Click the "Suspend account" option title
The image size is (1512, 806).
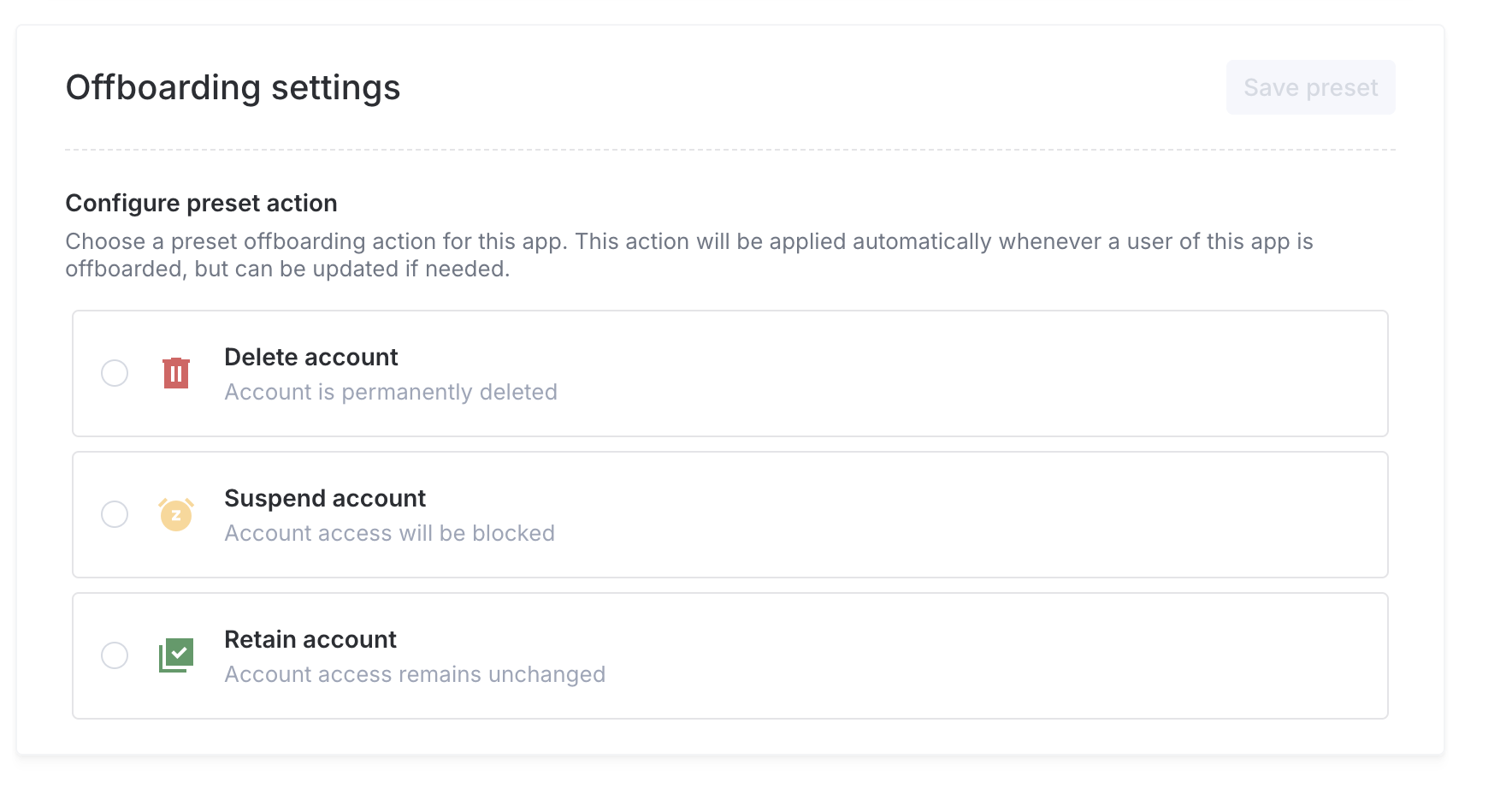(324, 498)
